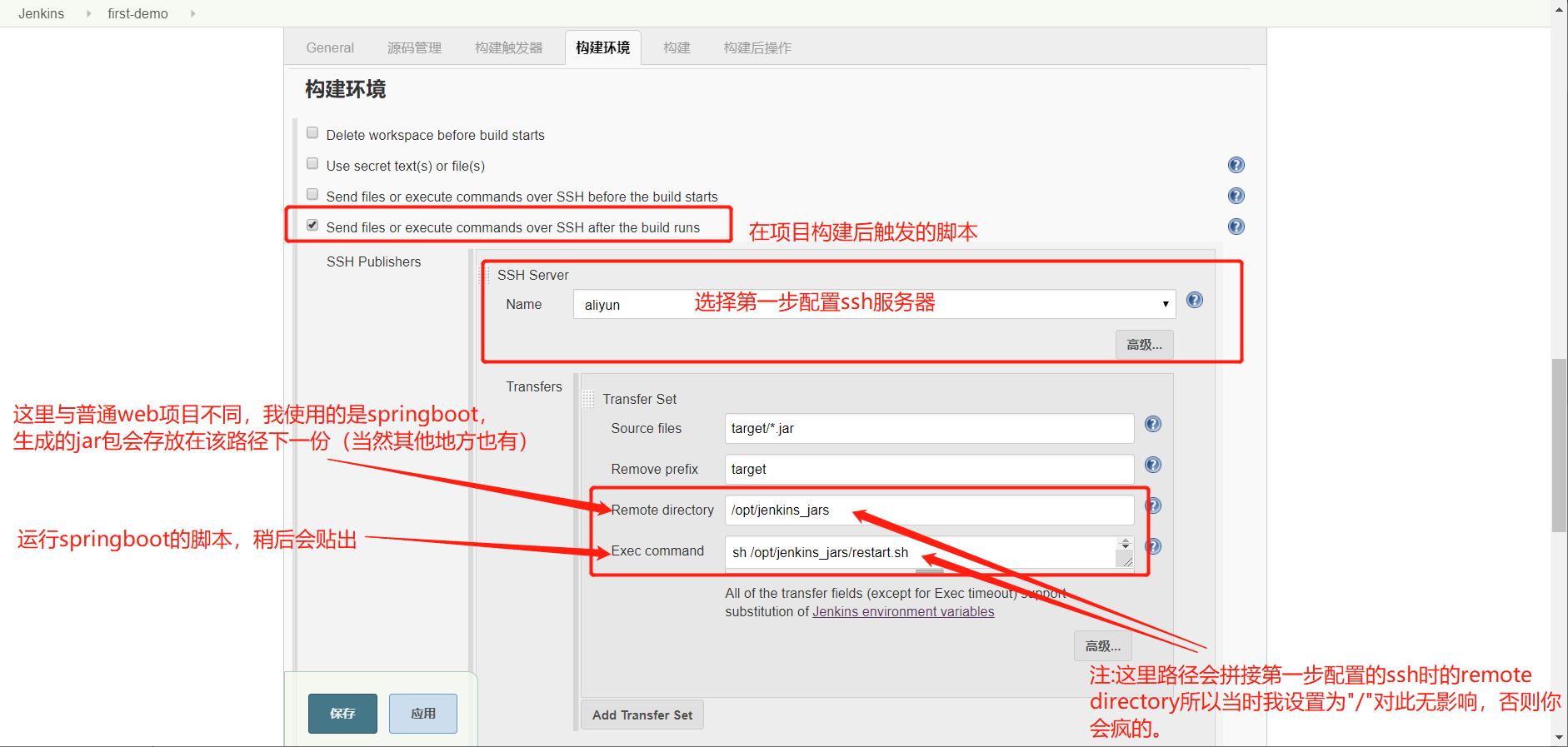Click the 保存 button
This screenshot has height=747, width=1568.
tap(342, 714)
